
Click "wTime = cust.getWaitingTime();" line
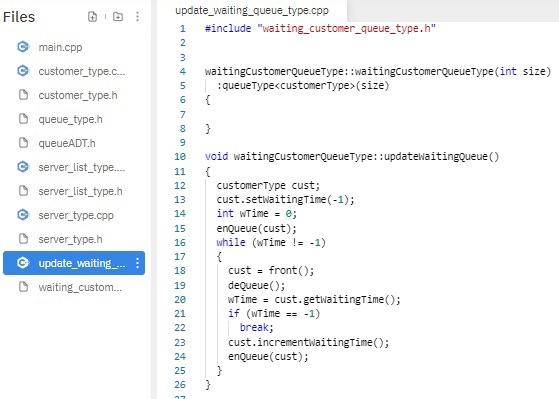click(314, 299)
